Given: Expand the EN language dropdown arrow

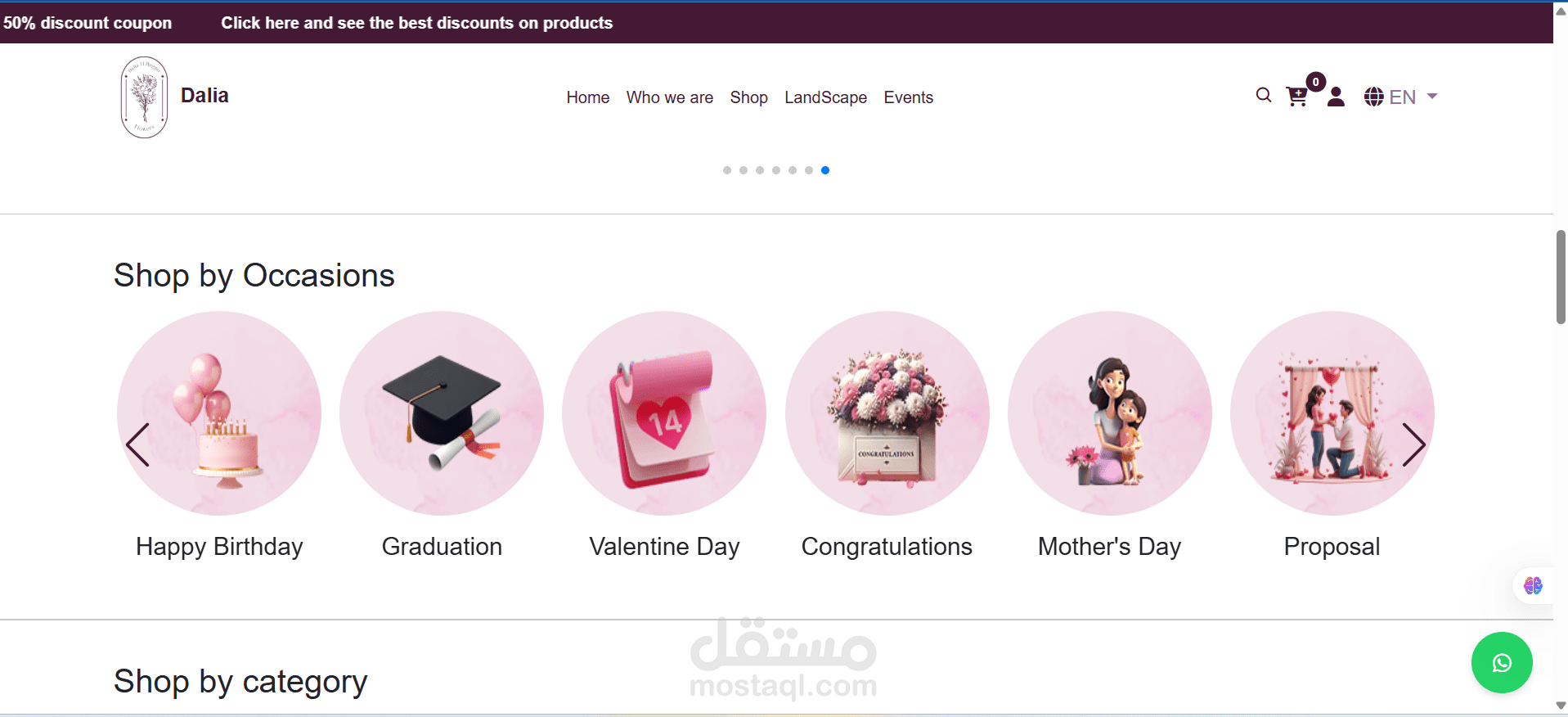Looking at the screenshot, I should pos(1432,97).
